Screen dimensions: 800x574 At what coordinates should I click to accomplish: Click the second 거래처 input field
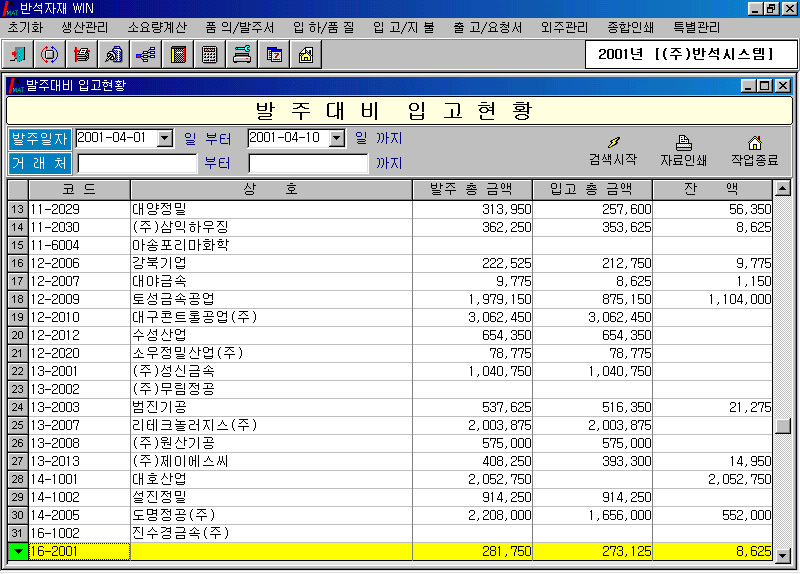click(x=308, y=163)
